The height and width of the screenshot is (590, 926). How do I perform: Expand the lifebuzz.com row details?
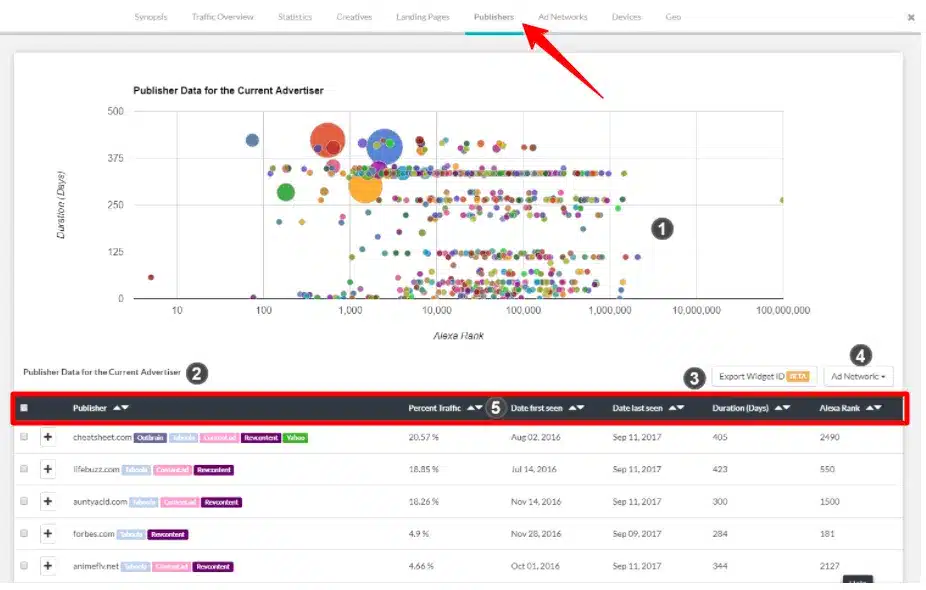tap(48, 469)
